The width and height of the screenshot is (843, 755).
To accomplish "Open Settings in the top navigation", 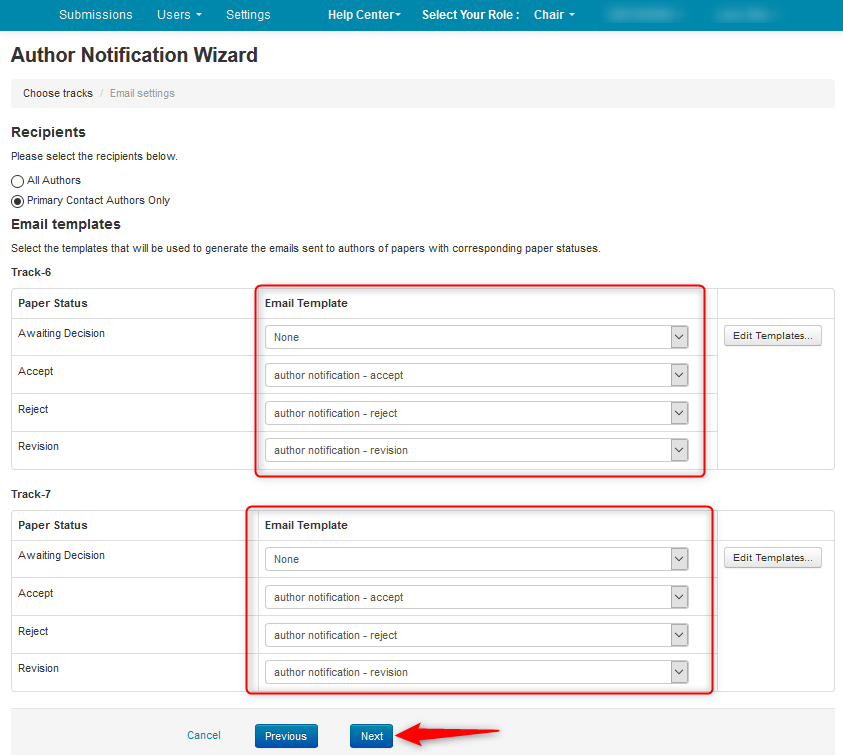I will point(248,15).
